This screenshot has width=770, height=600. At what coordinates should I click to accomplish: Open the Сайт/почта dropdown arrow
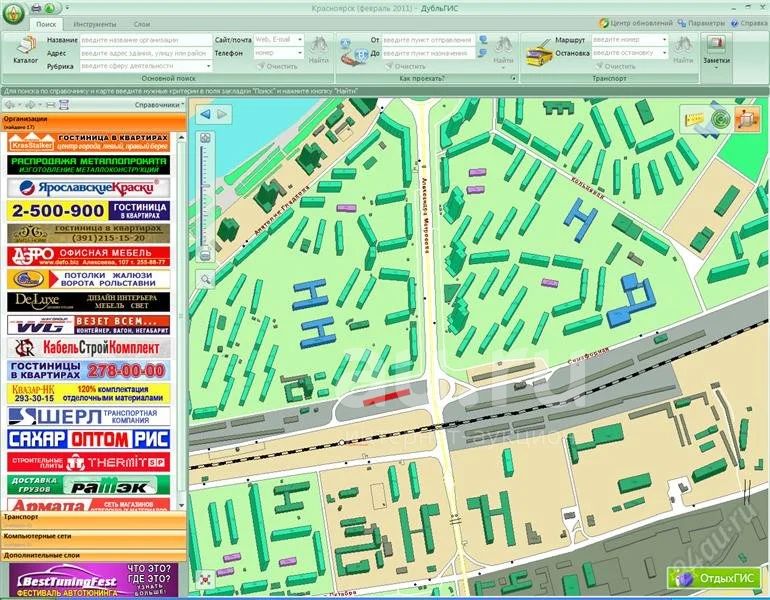(x=300, y=40)
